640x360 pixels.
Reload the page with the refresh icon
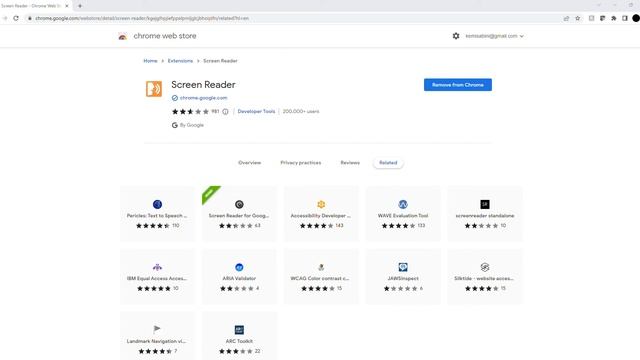[16, 18]
